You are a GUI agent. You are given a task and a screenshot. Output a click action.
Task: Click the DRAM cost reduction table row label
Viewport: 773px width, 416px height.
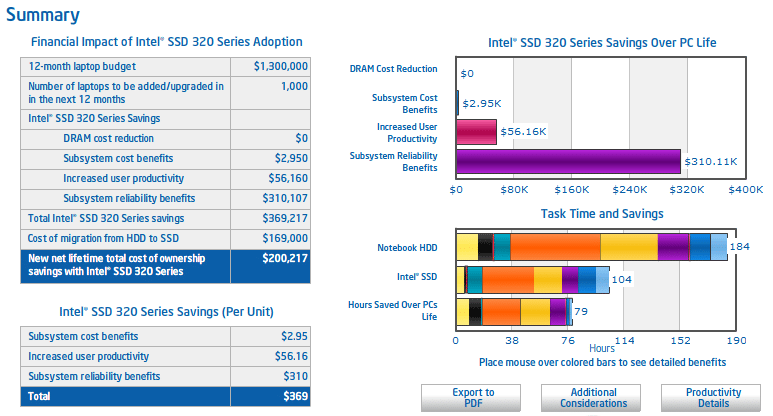tap(108, 139)
